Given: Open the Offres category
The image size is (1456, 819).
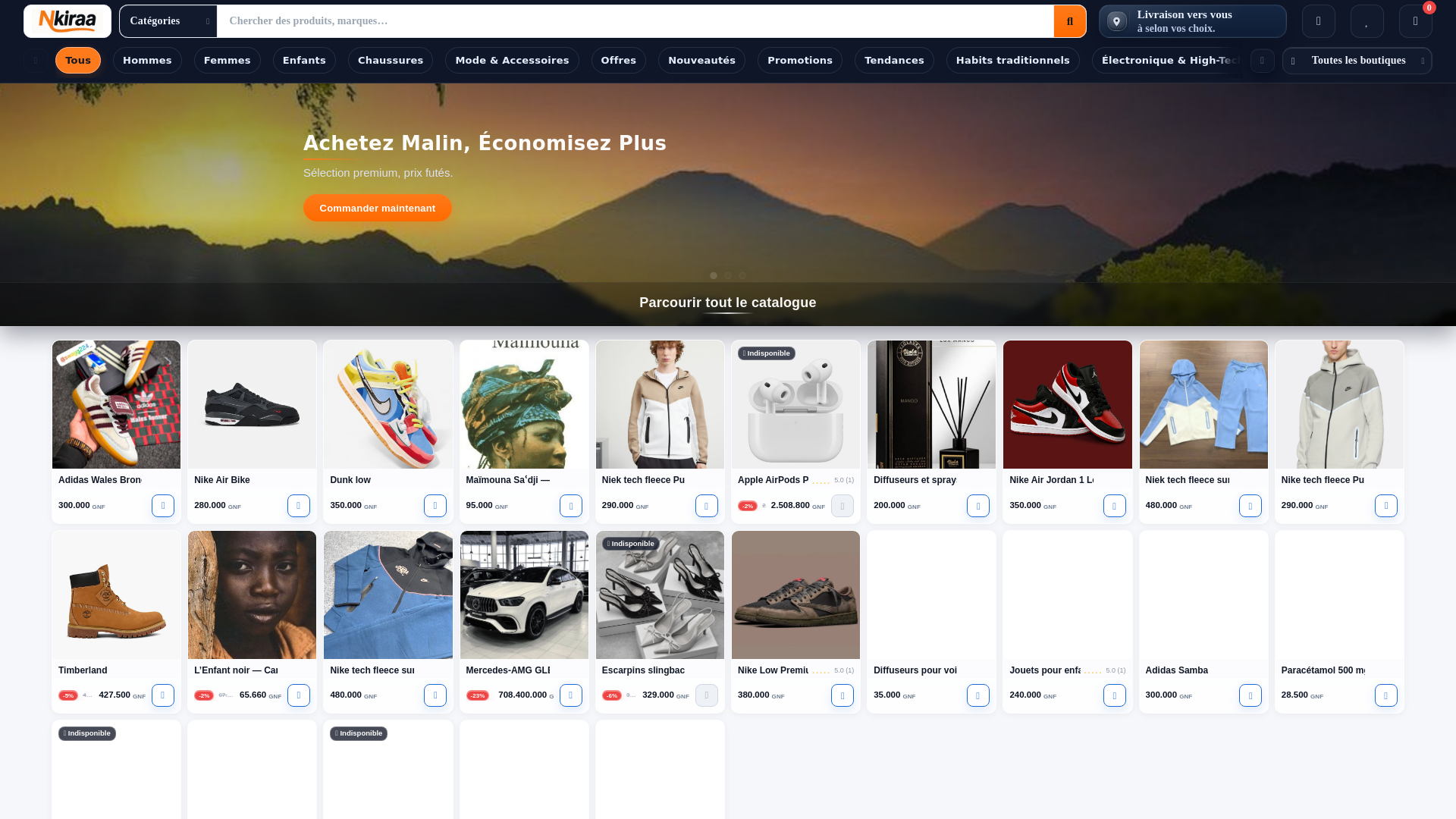Looking at the screenshot, I should coord(619,61).
